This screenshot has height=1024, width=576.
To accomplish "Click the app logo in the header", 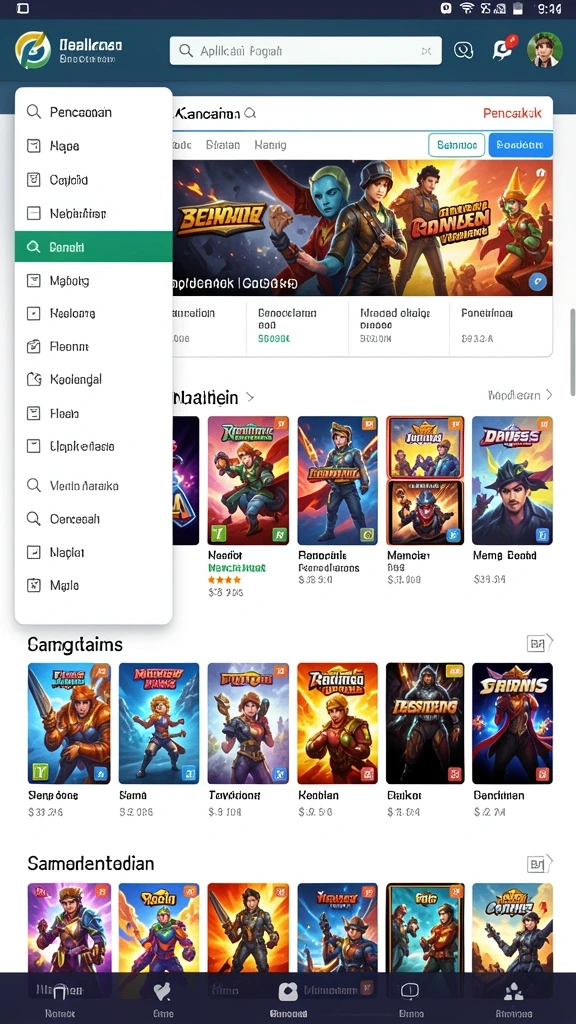I will 33,51.
